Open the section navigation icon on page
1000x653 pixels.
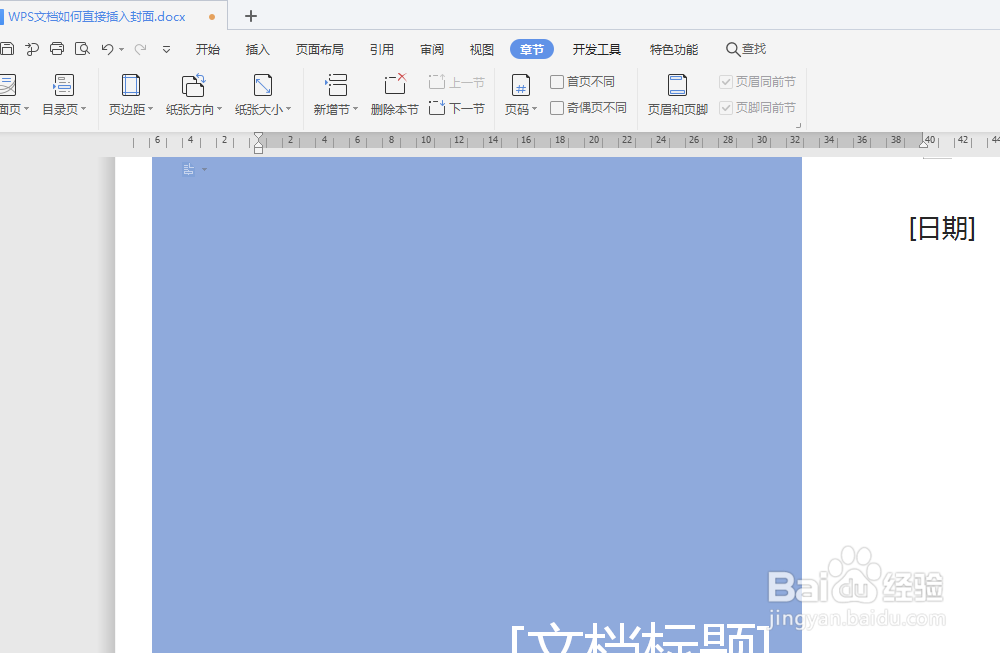point(188,169)
